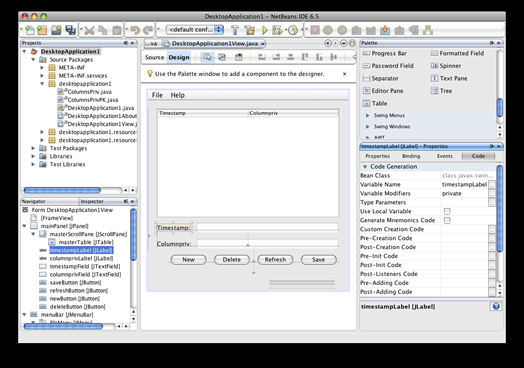Collapse the Code Generation section

[x=365, y=166]
